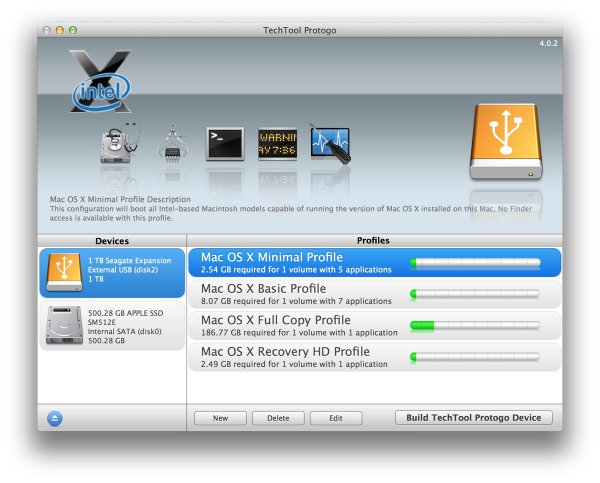Select Mac OS X Full Copy Profile
The height and width of the screenshot is (483, 600).
tap(375, 325)
